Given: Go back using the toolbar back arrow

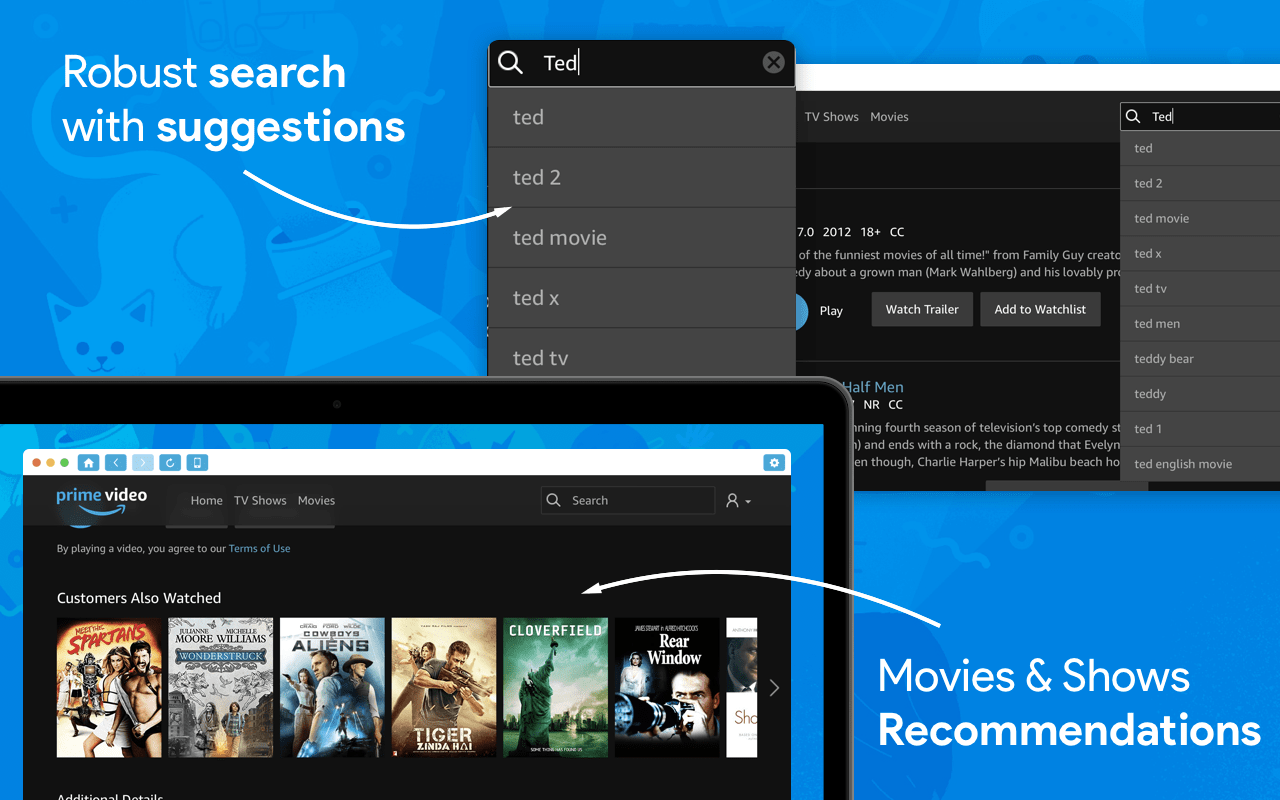Looking at the screenshot, I should pyautogui.click(x=116, y=463).
